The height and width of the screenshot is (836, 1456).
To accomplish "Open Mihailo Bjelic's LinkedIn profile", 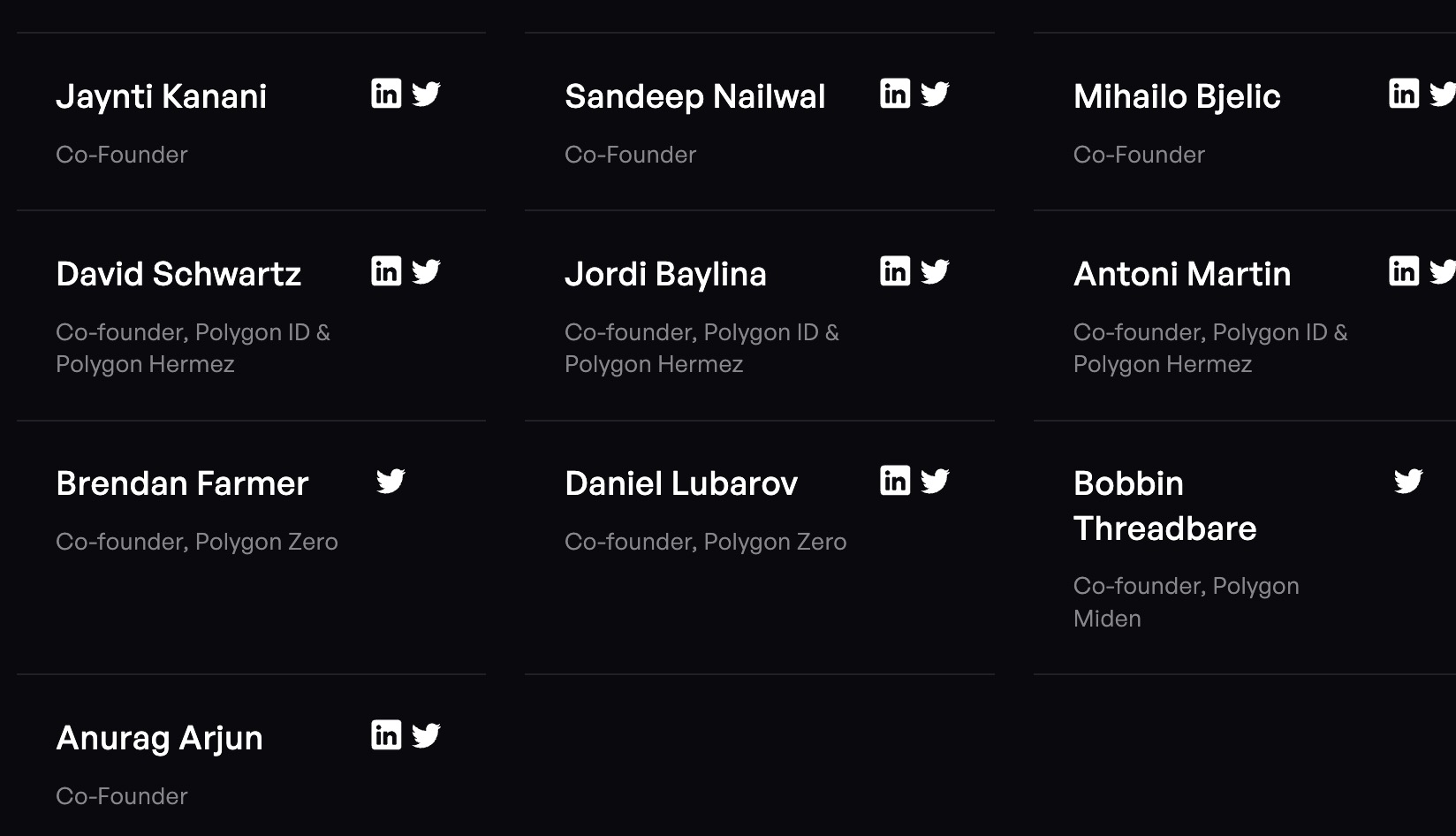I will pos(1404,94).
